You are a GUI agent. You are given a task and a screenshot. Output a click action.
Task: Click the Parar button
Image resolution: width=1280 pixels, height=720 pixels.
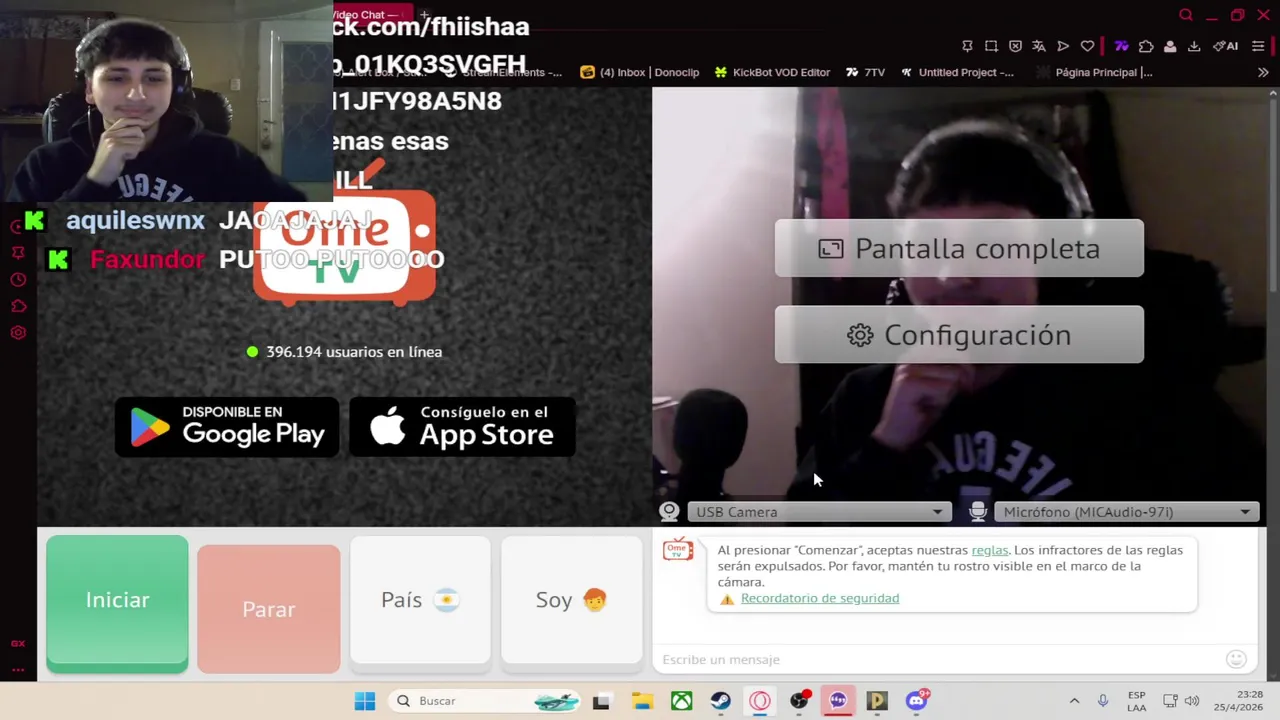pos(268,609)
